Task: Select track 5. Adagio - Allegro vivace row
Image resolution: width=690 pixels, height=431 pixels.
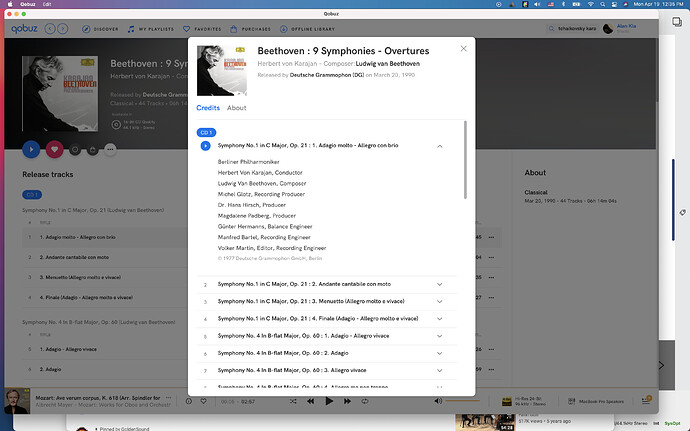Action: tap(68, 350)
